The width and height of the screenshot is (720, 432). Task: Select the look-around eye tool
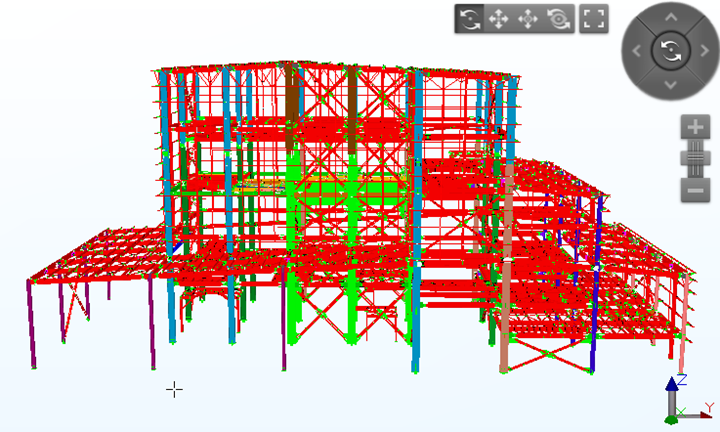(x=558, y=19)
